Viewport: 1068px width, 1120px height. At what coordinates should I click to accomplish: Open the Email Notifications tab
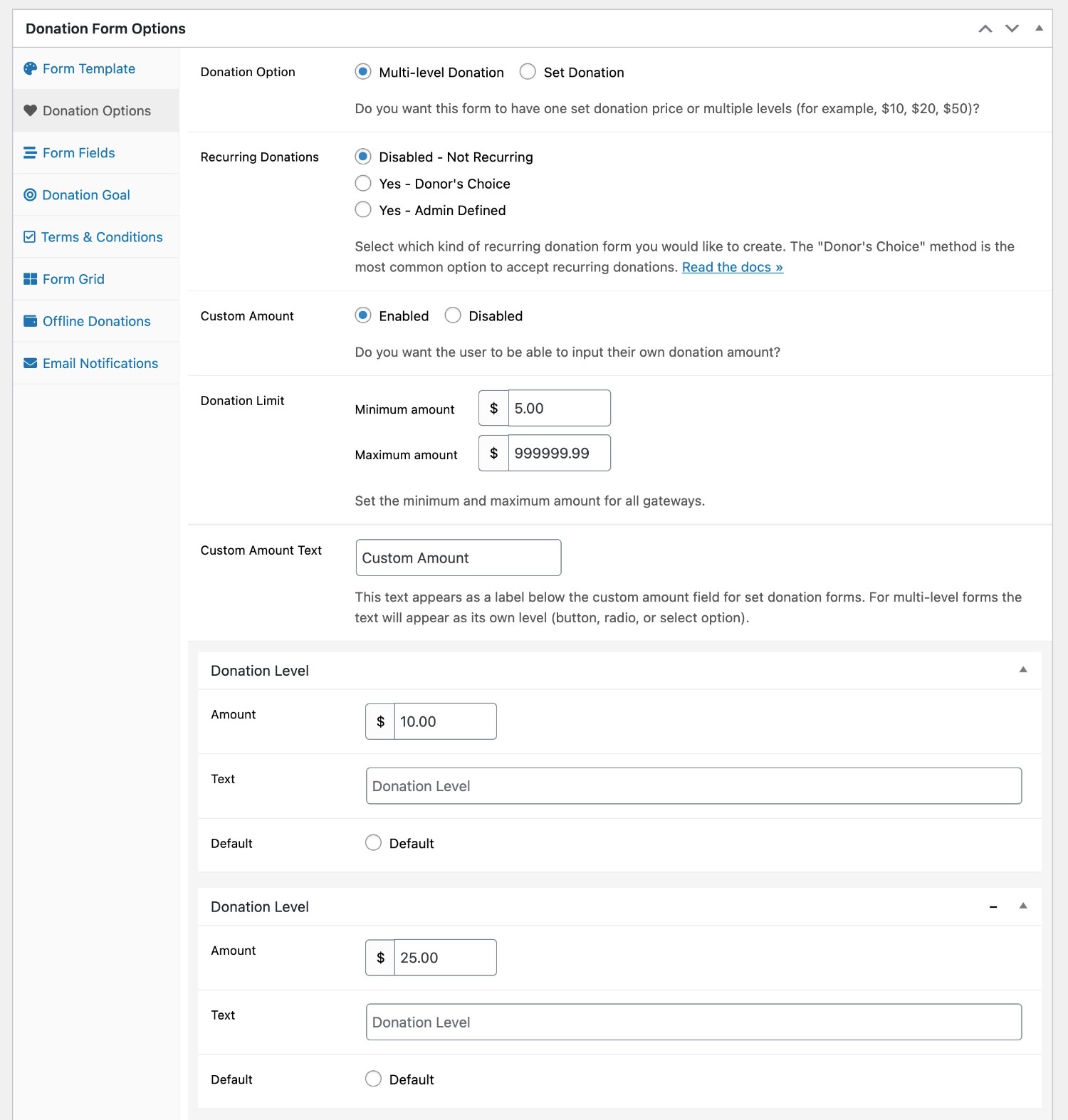(x=95, y=362)
